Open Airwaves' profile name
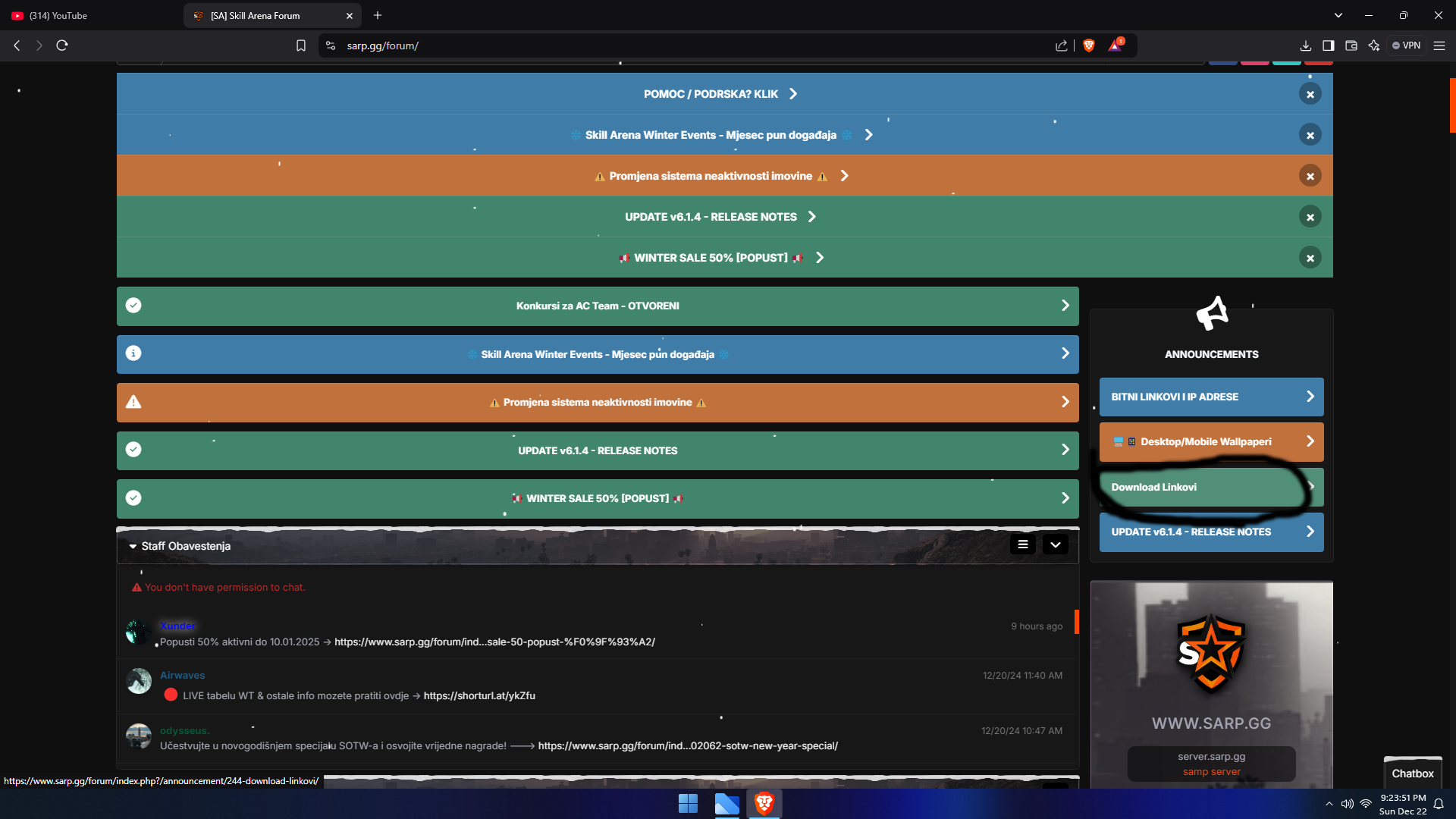The width and height of the screenshot is (1456, 819). [182, 675]
